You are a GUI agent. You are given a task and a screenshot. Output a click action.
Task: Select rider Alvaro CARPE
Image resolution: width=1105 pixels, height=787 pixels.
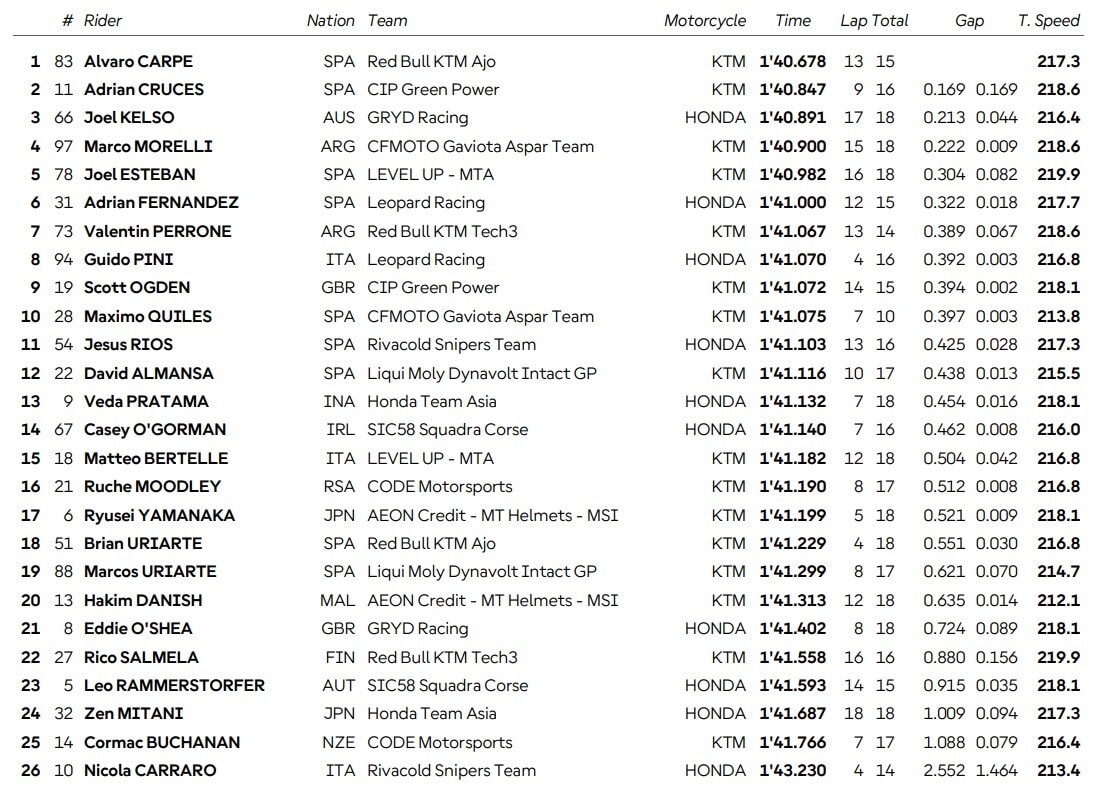pyautogui.click(x=138, y=61)
